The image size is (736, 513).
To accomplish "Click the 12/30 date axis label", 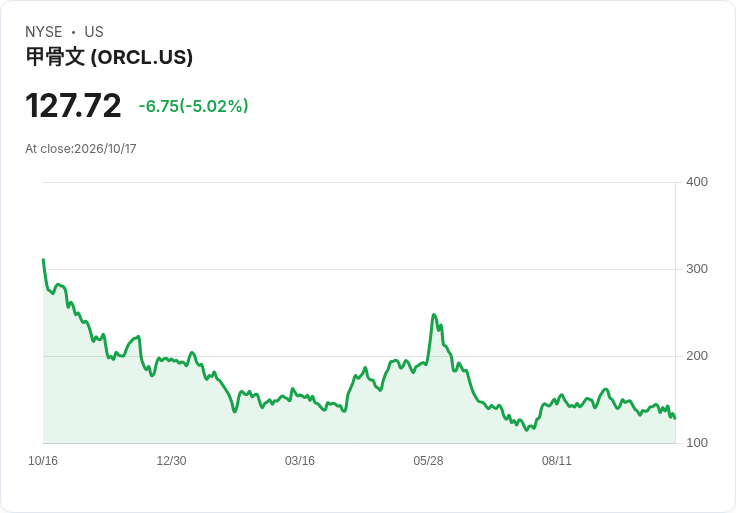I will (x=171, y=461).
